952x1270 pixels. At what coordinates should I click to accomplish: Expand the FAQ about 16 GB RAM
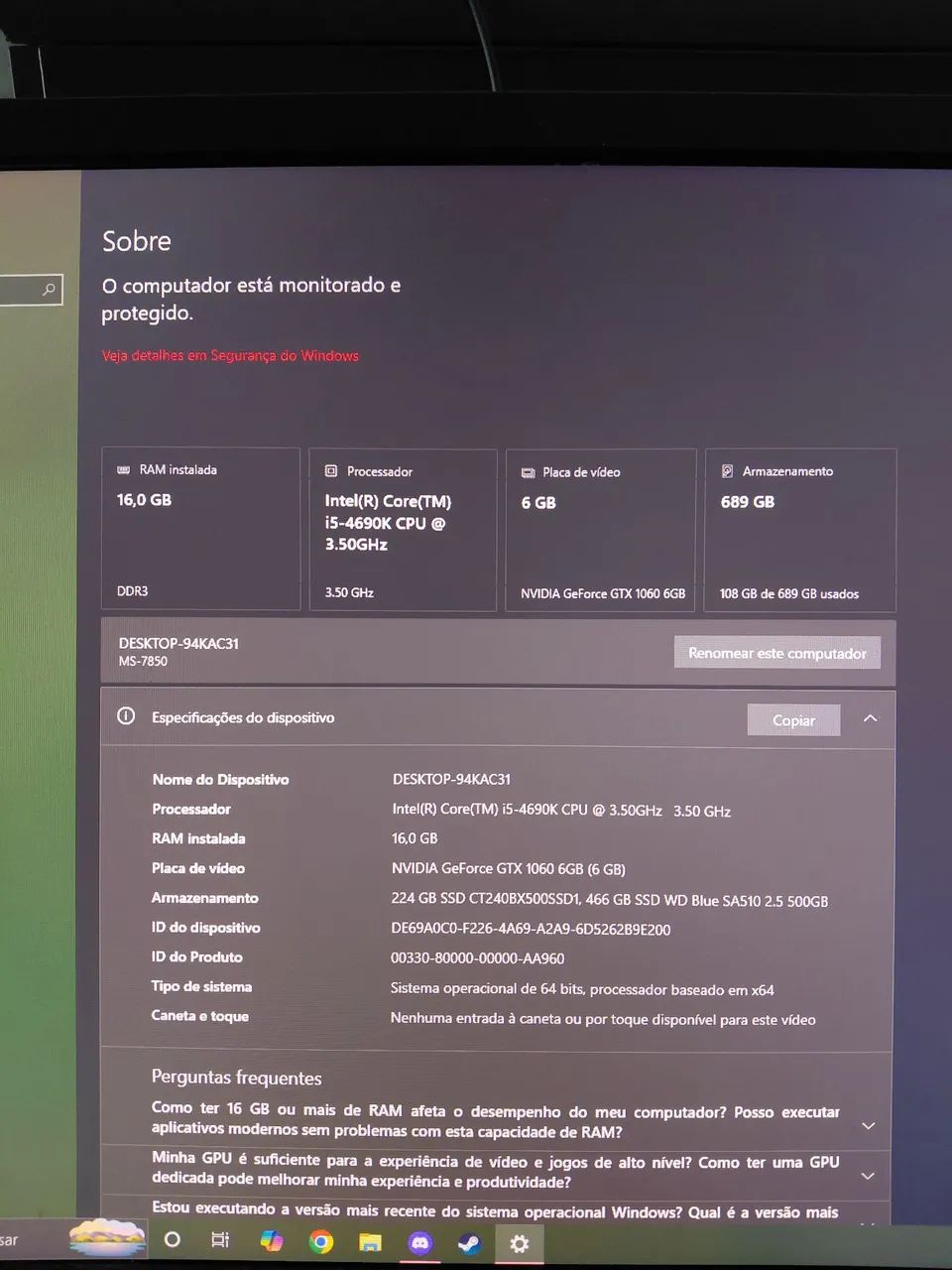pyautogui.click(x=868, y=1125)
